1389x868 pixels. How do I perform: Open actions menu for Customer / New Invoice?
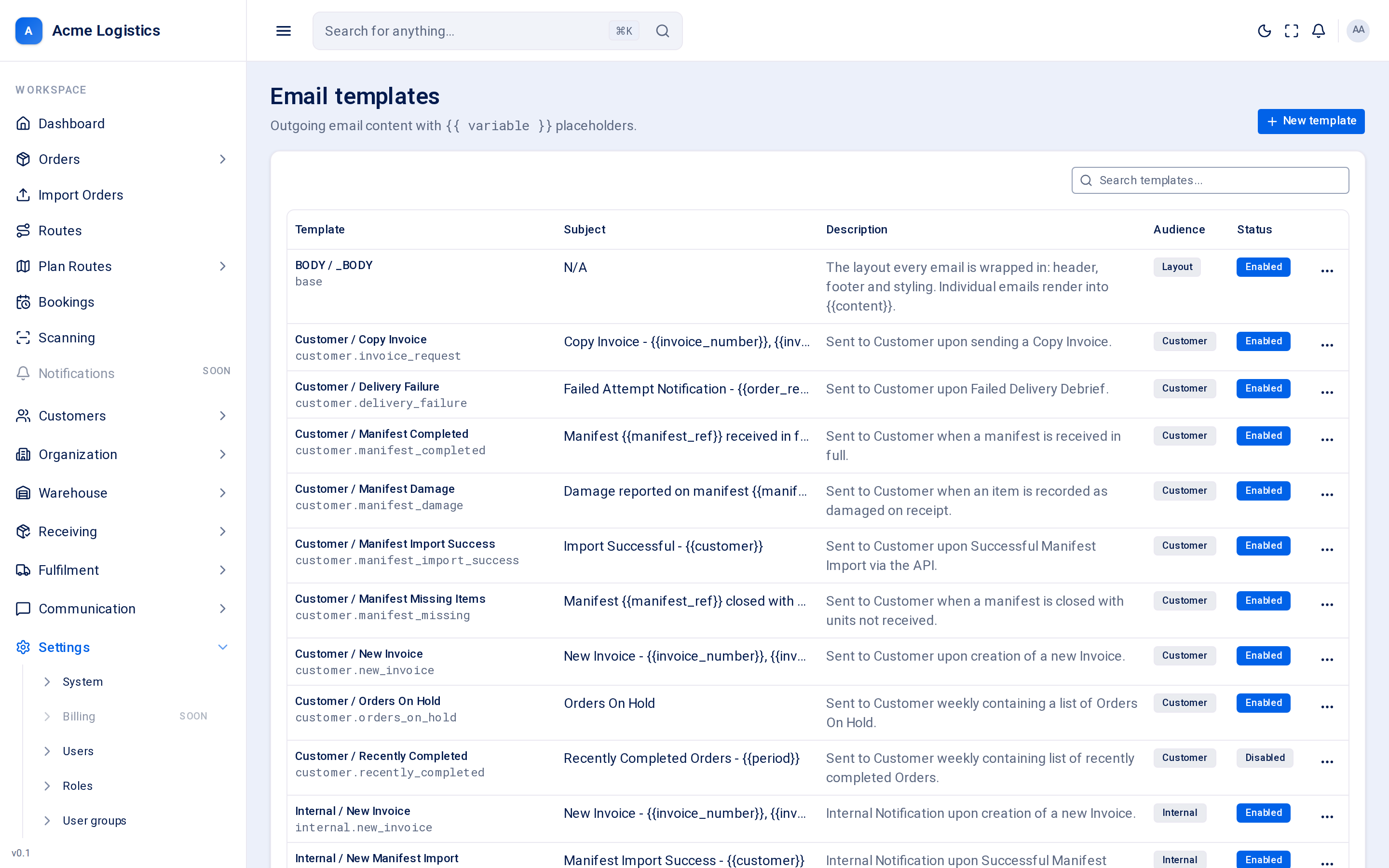point(1327,660)
